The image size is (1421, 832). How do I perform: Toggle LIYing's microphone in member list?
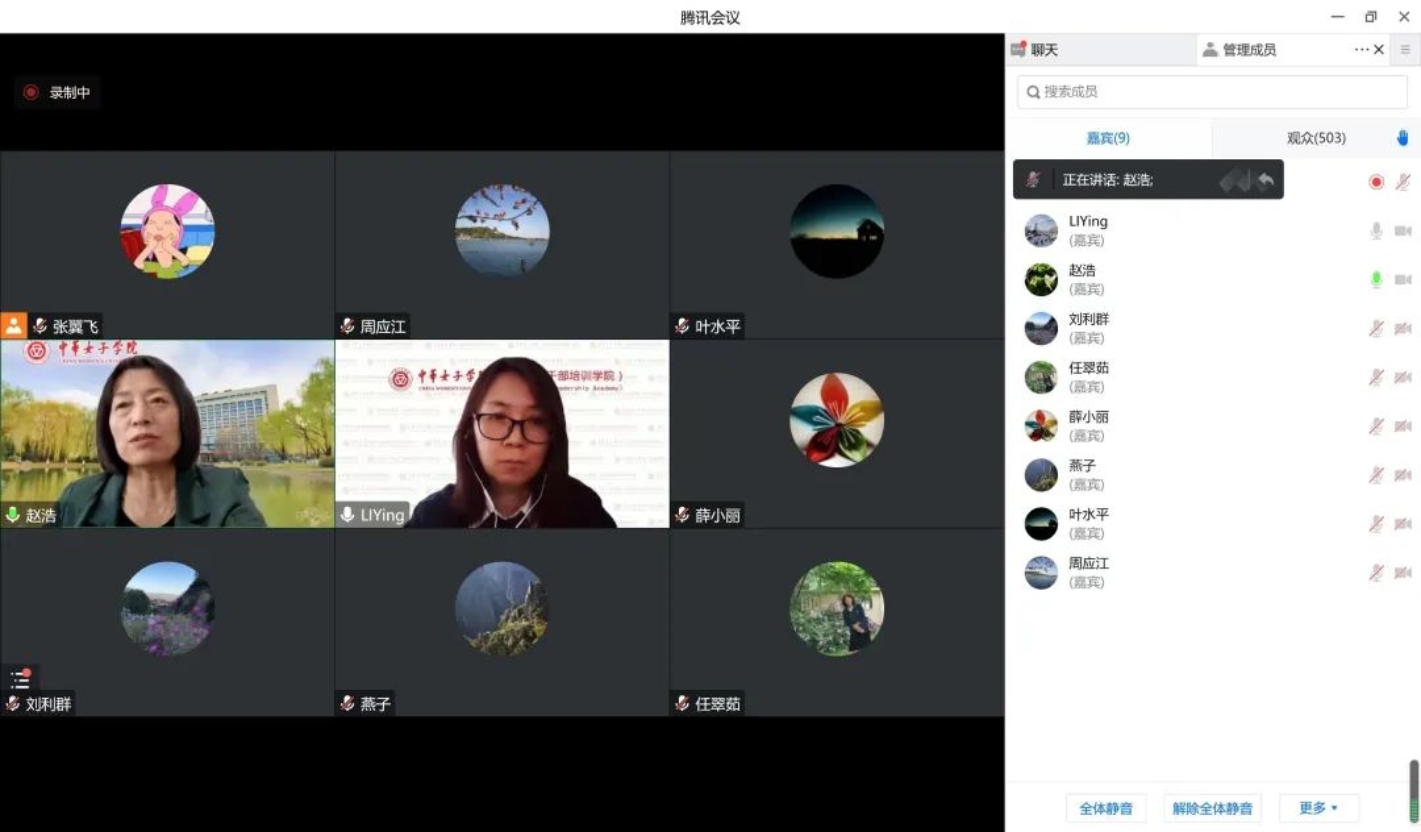tap(1376, 231)
